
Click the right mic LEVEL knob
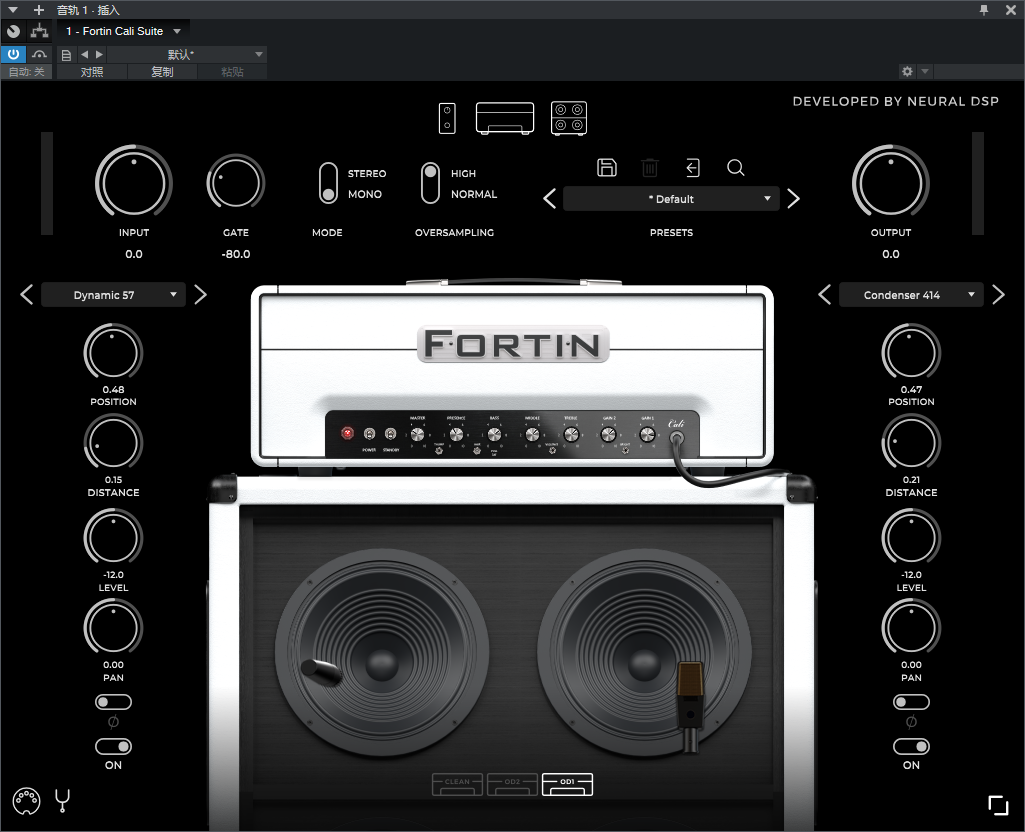(911, 538)
